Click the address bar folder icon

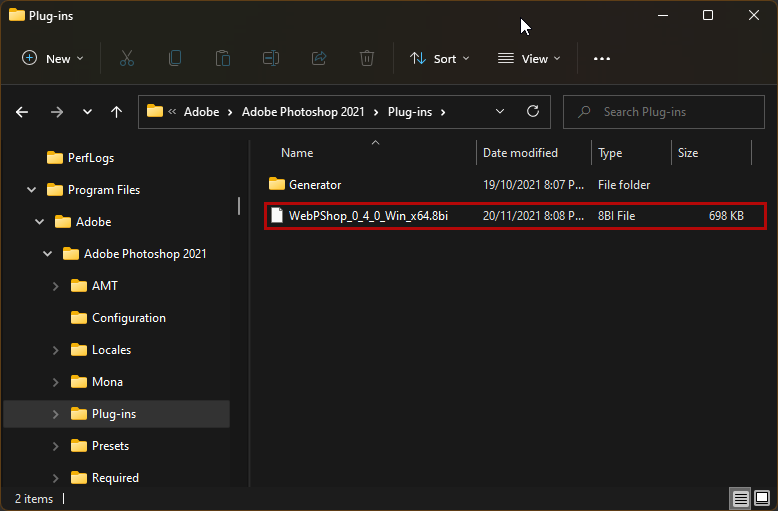[155, 111]
